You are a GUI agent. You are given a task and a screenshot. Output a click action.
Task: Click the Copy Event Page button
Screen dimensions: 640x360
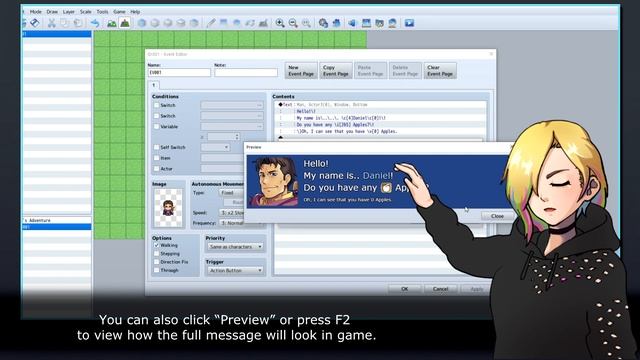click(x=336, y=71)
